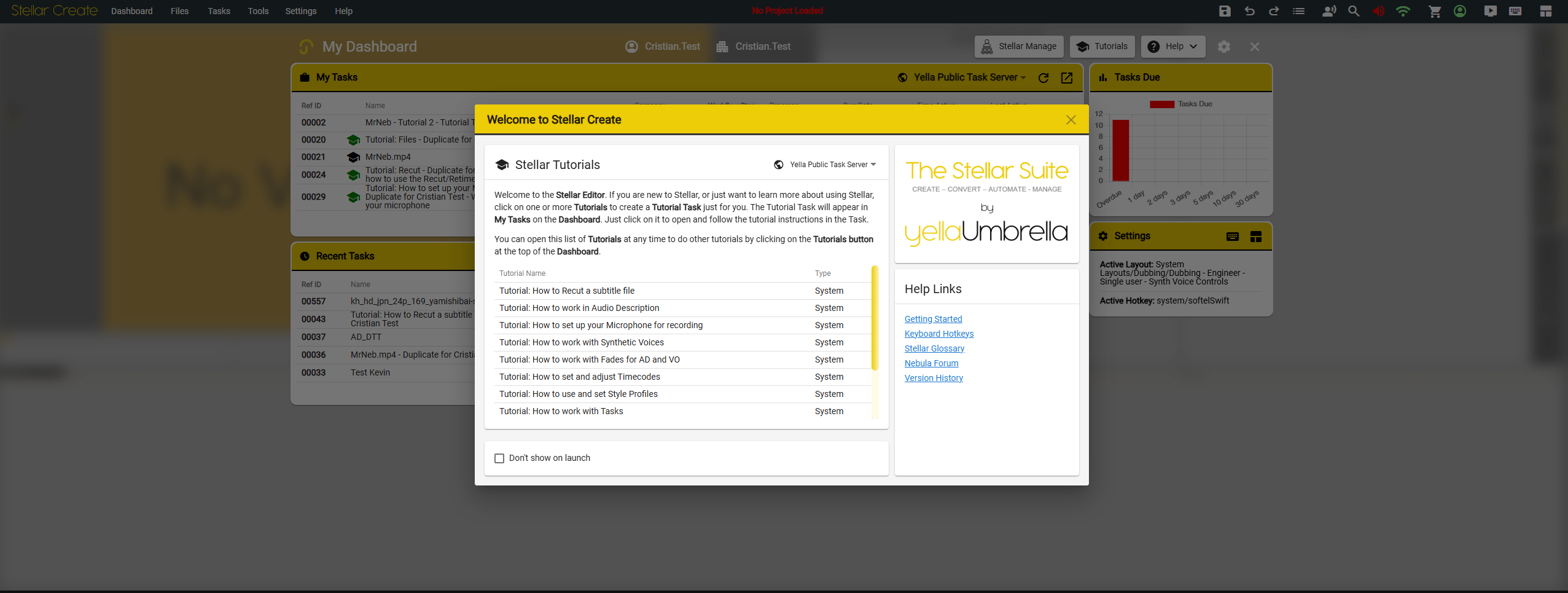Image resolution: width=1568 pixels, height=593 pixels.
Task: Enable Don't show on launch checkbox
Action: [499, 458]
